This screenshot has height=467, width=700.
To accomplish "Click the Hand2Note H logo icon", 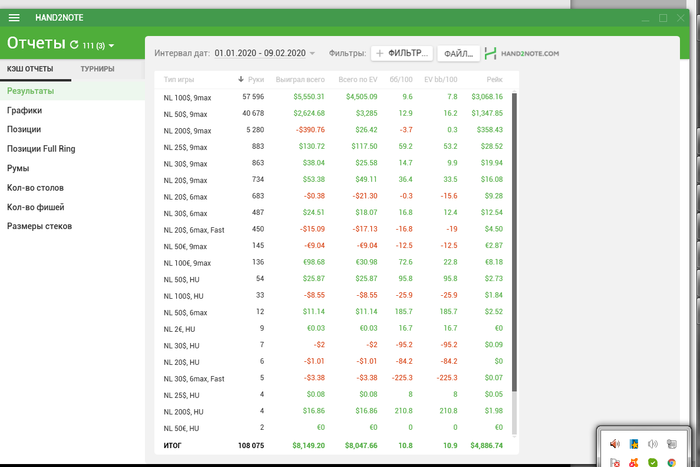I will coord(490,54).
